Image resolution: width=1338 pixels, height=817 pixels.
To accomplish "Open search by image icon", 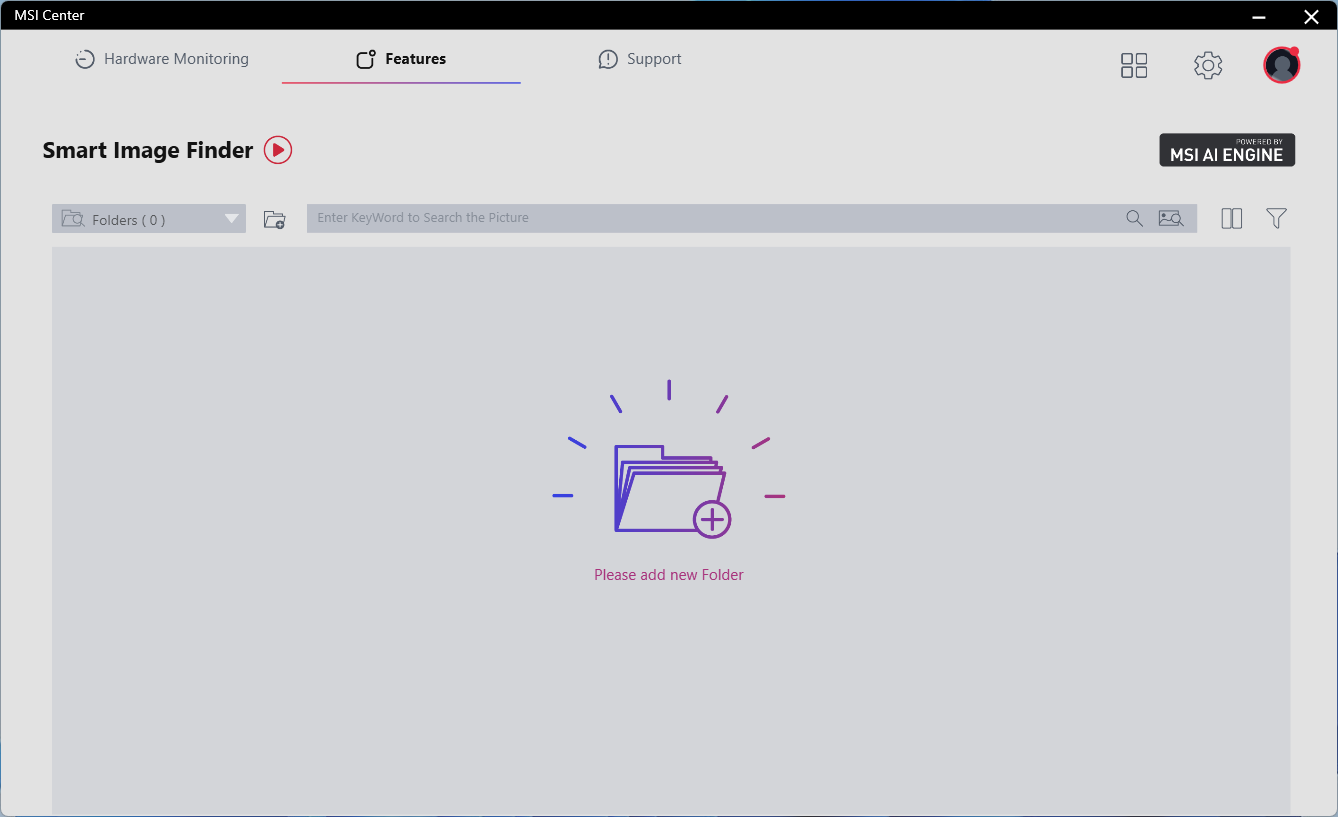I will tap(1171, 218).
